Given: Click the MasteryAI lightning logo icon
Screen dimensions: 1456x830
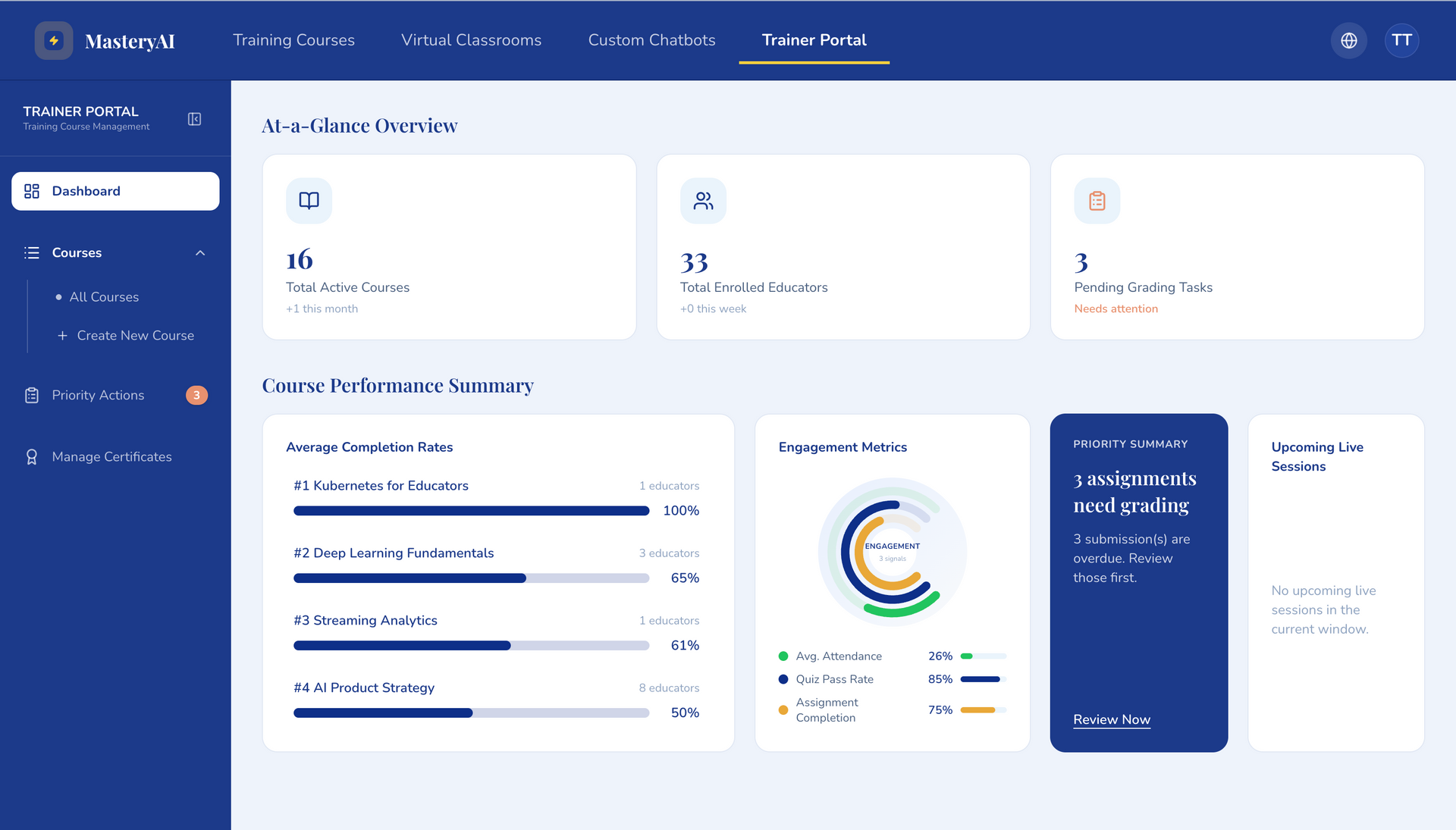Looking at the screenshot, I should click(x=54, y=40).
